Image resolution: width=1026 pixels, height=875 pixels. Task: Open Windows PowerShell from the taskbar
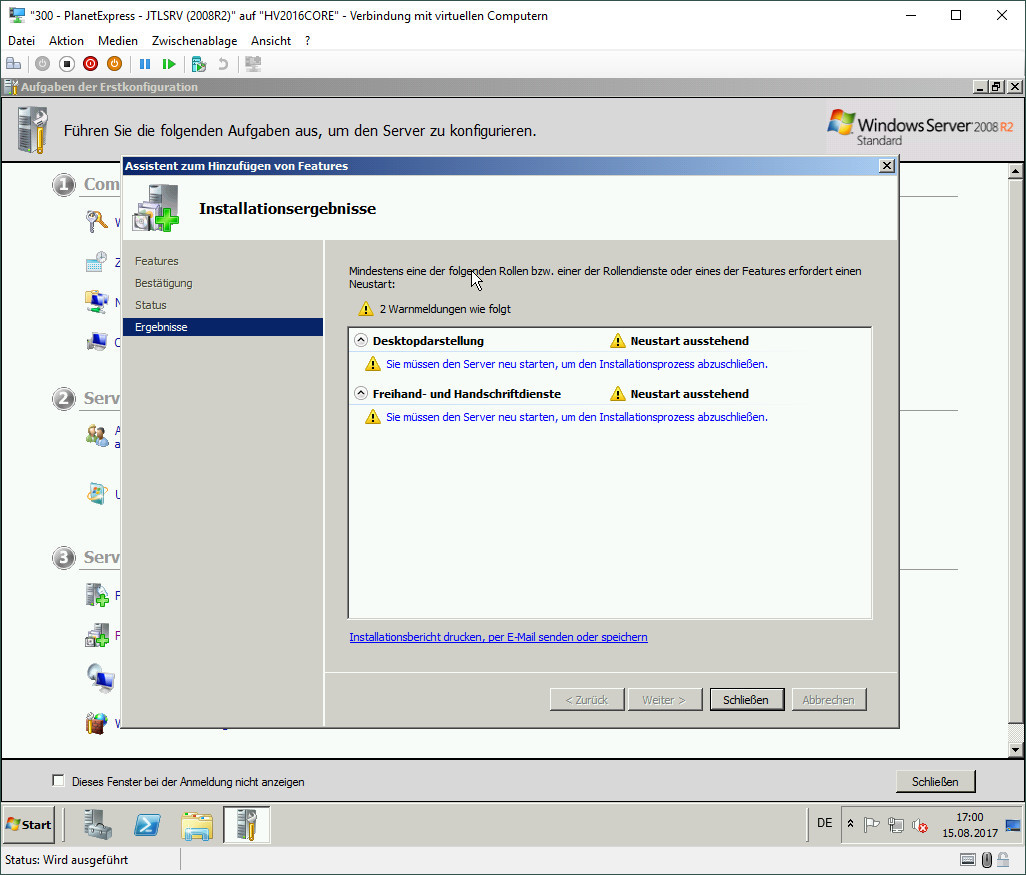(150, 824)
